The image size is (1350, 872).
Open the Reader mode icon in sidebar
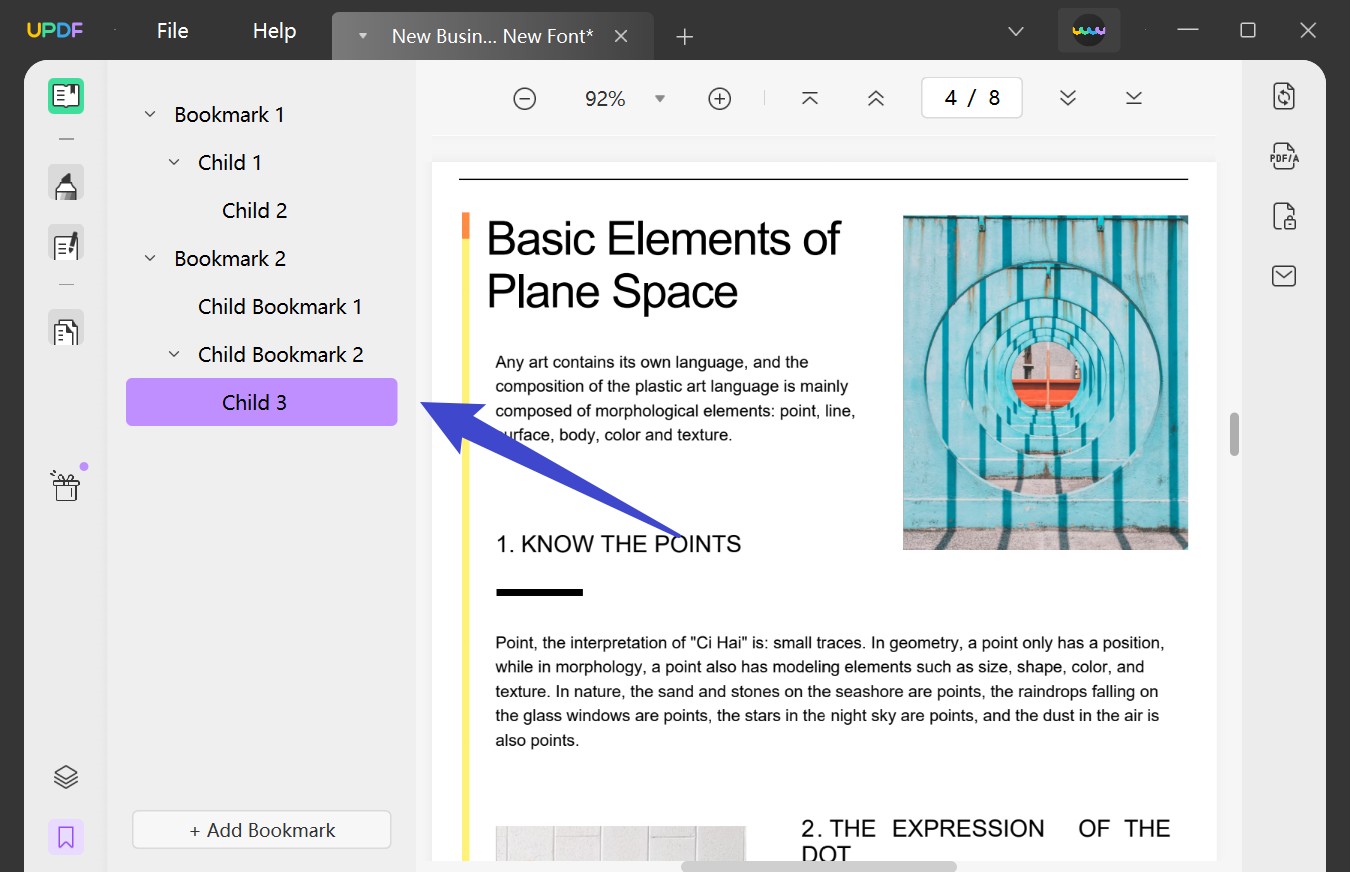pos(66,96)
